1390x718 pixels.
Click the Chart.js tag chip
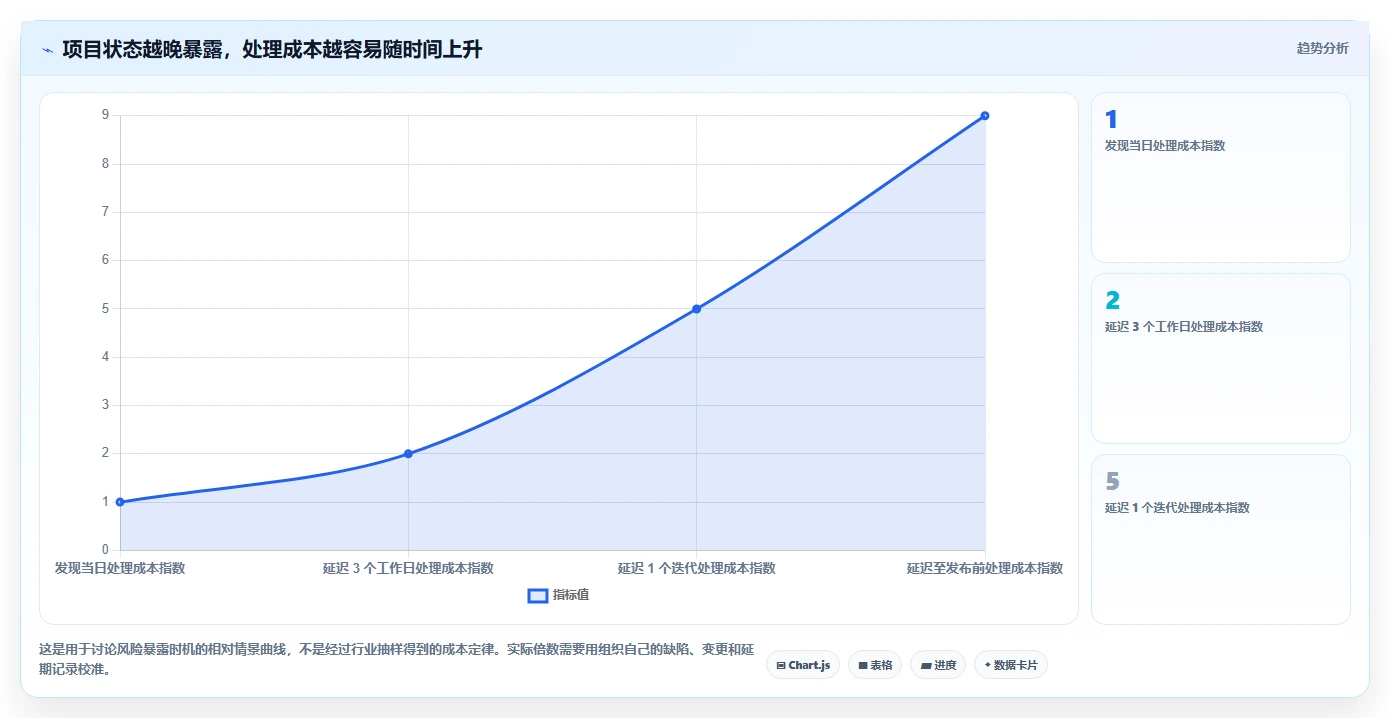(803, 665)
